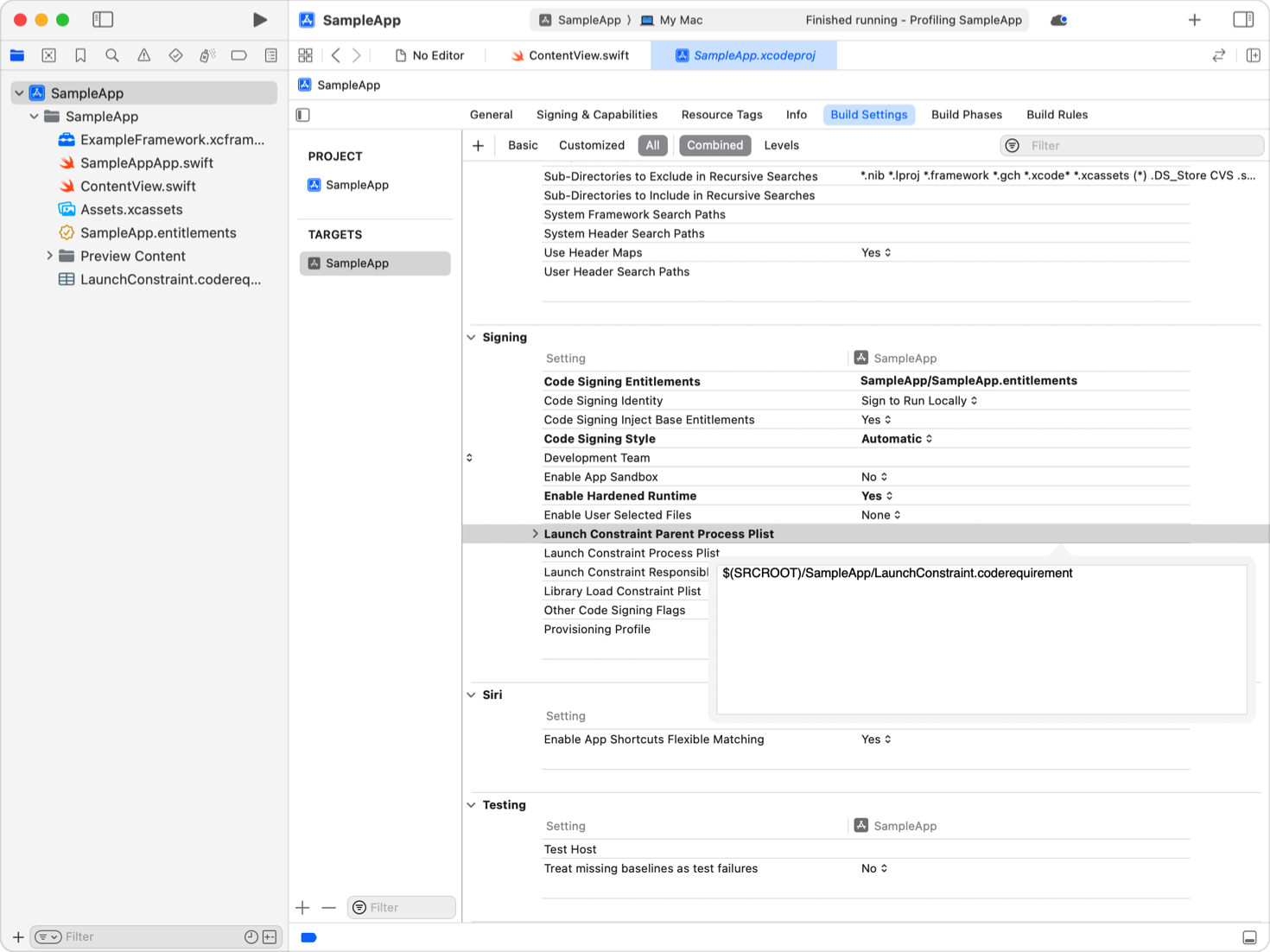Toggle the Customized settings filter
The width and height of the screenshot is (1270, 952).
[591, 145]
